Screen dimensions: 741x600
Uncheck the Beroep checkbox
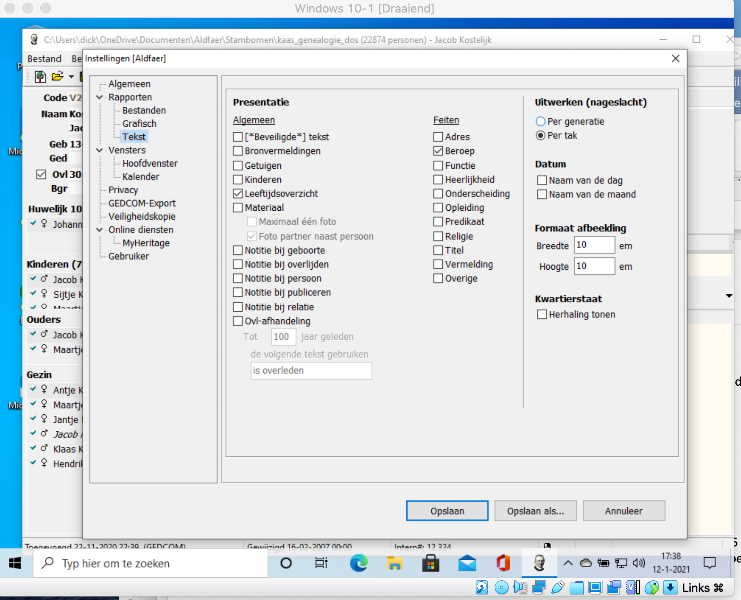click(438, 151)
